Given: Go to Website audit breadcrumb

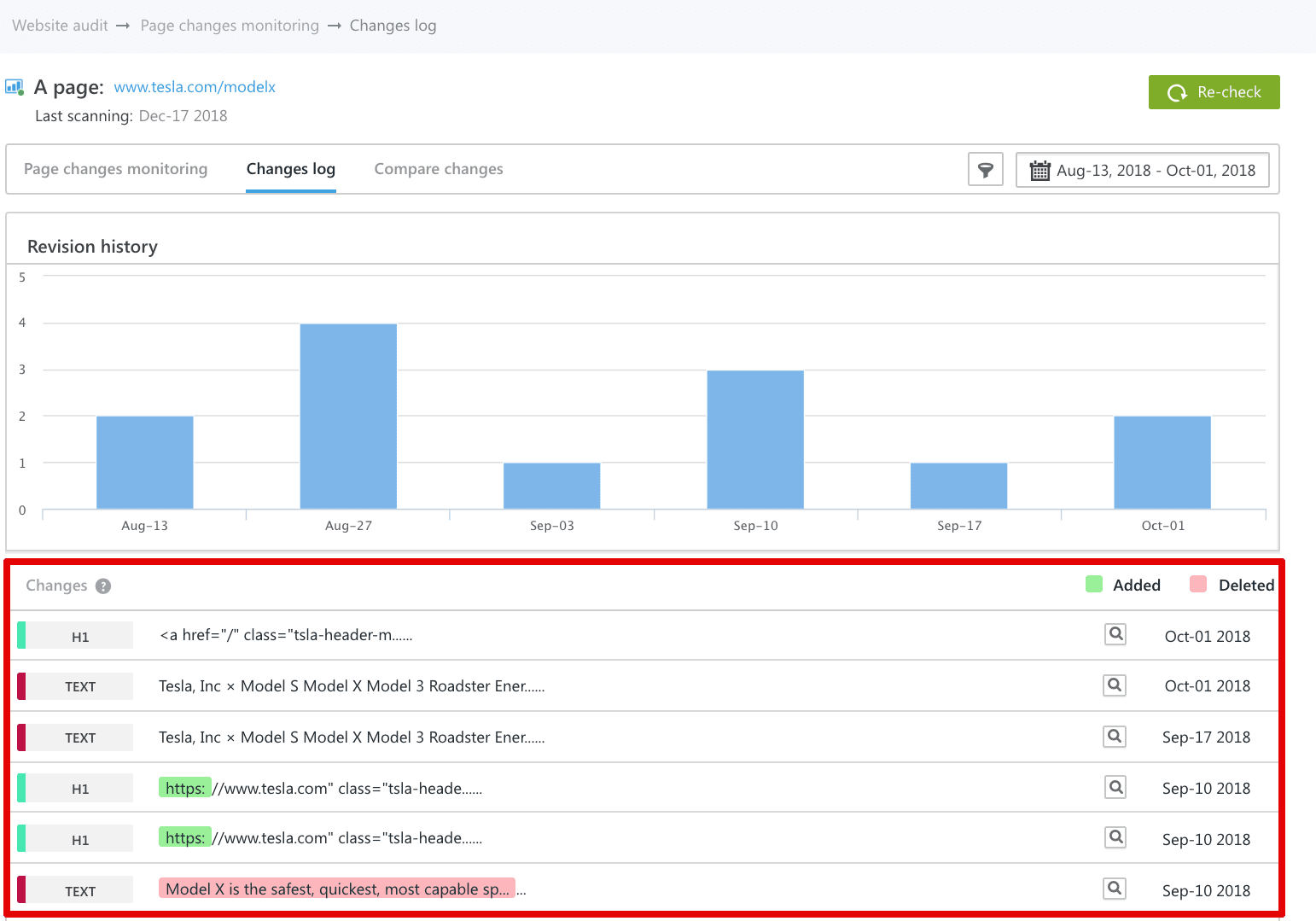Looking at the screenshot, I should (x=60, y=26).
